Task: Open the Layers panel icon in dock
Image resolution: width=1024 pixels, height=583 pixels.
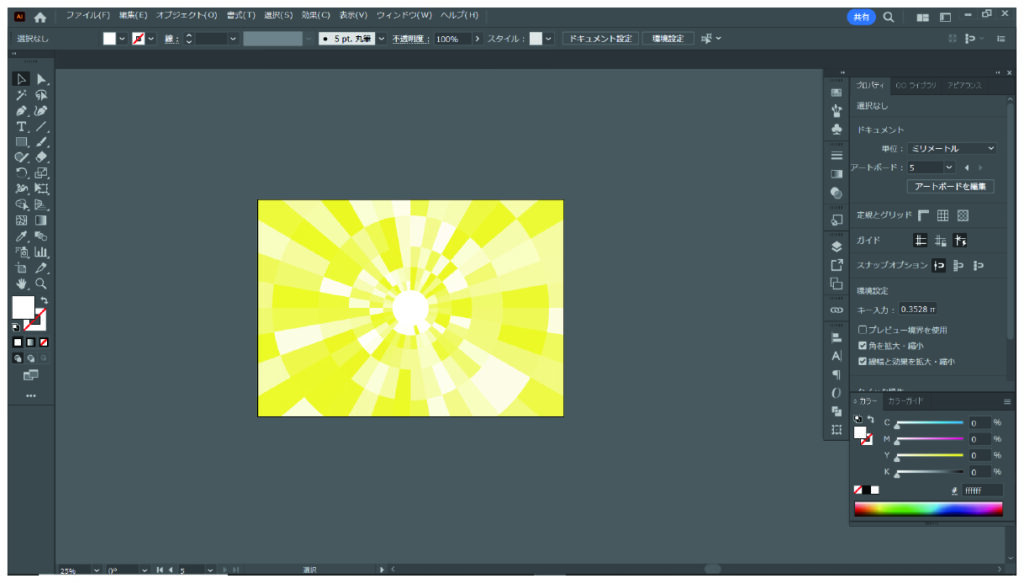Action: click(837, 247)
